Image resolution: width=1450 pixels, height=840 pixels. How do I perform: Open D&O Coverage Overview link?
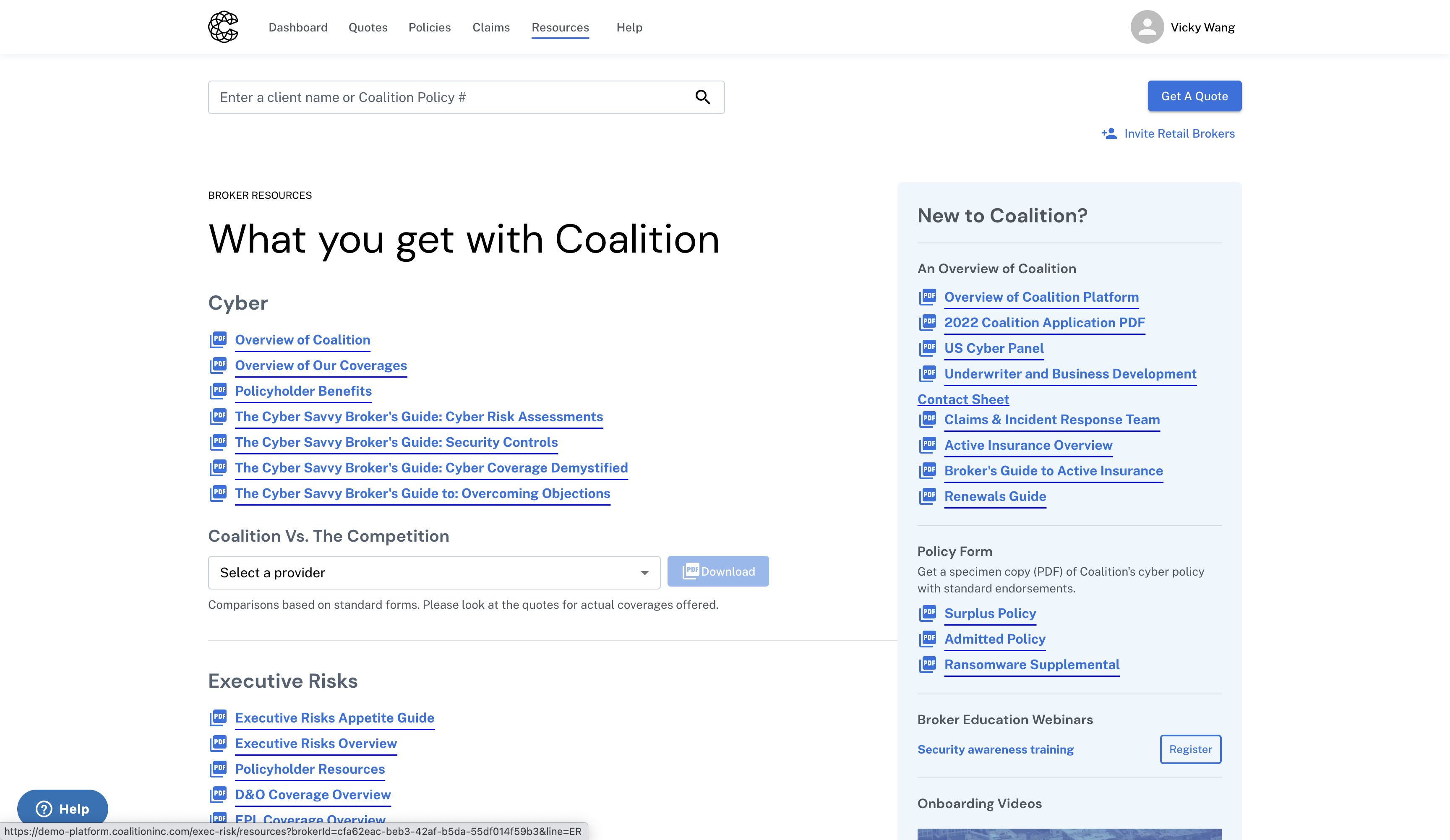(313, 795)
